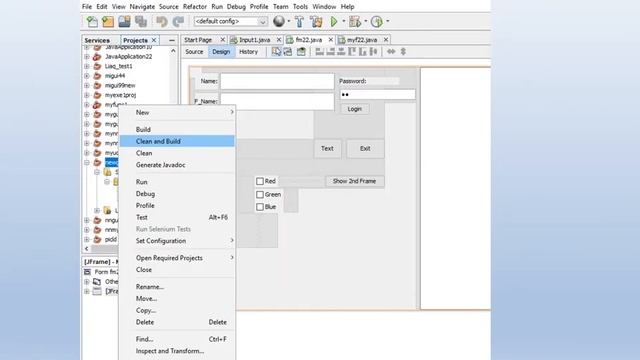This screenshot has width=640, height=360.
Task: Click the Change vertical resizability icon
Action: pyautogui.click(x=403, y=51)
